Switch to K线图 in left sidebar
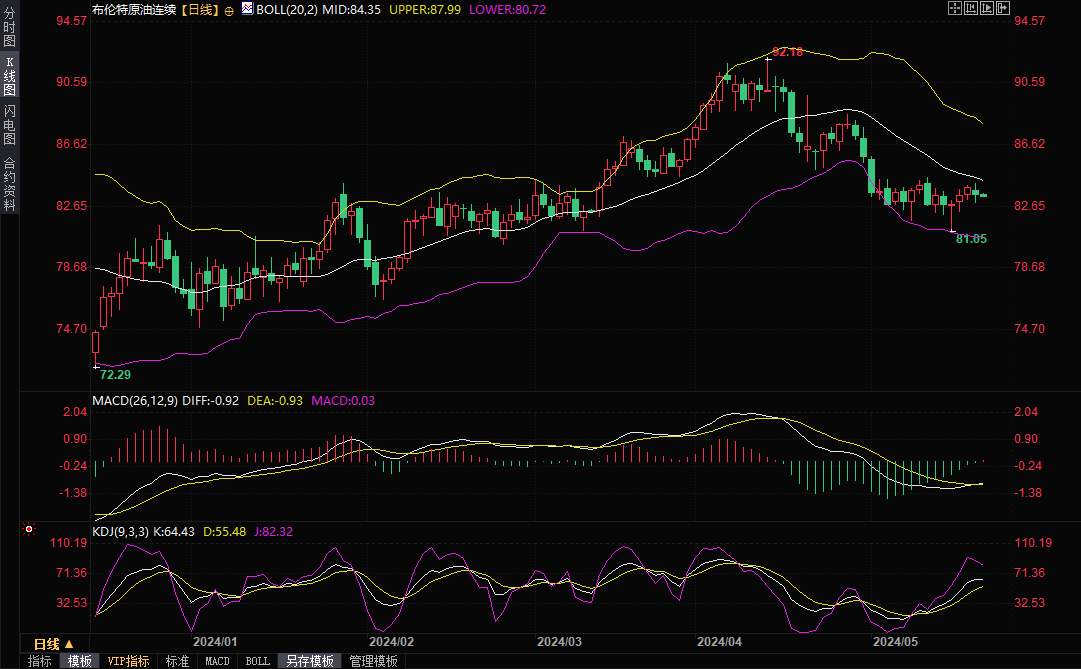The height and width of the screenshot is (669, 1081). tap(9, 77)
